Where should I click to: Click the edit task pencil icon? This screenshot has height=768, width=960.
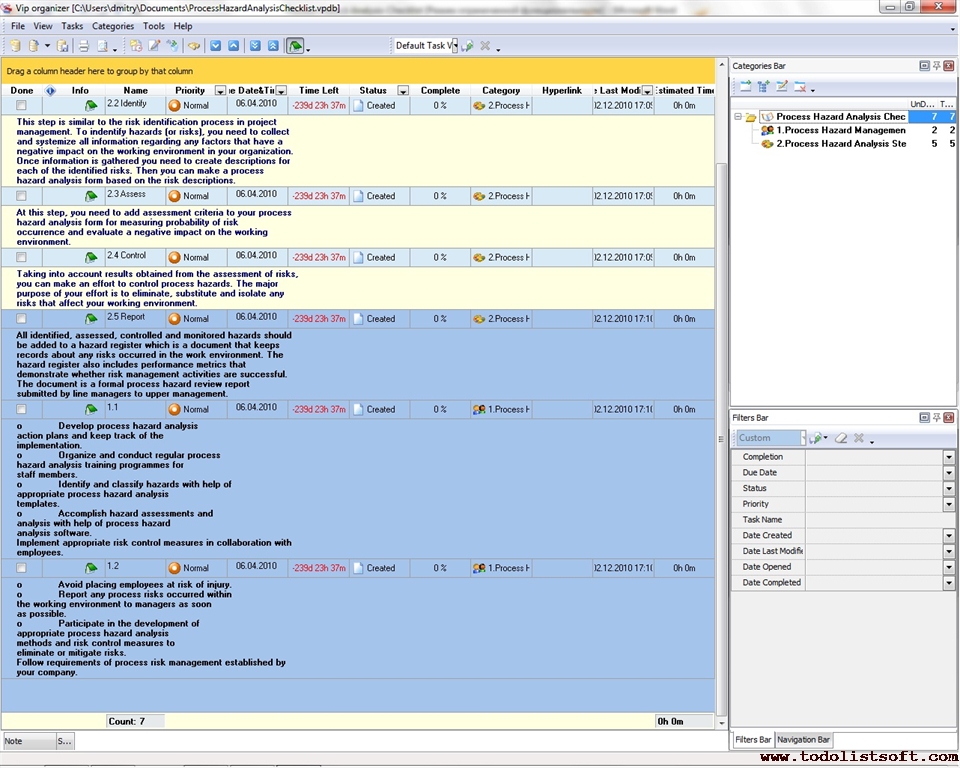154,46
